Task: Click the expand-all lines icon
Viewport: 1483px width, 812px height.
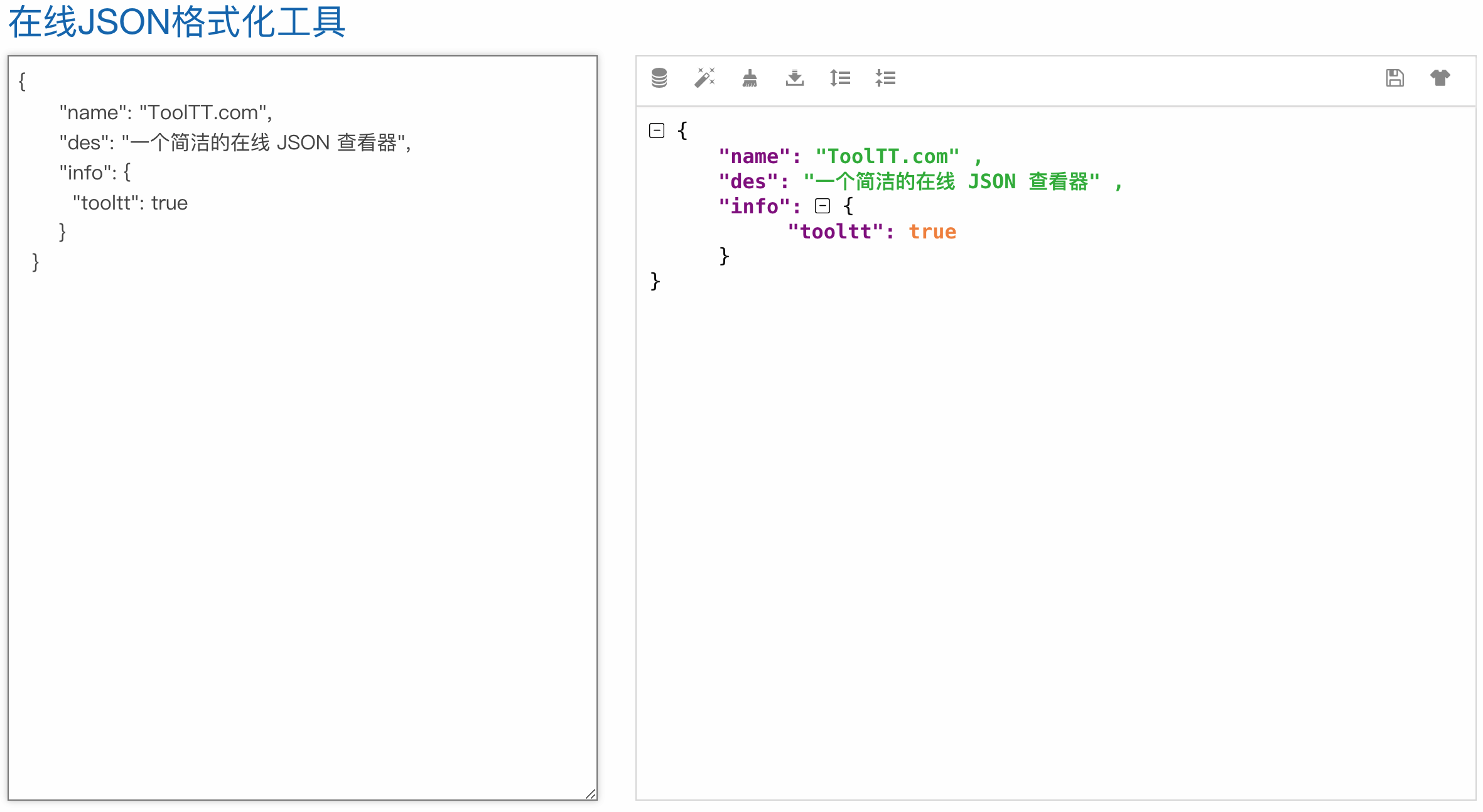Action: tap(840, 78)
